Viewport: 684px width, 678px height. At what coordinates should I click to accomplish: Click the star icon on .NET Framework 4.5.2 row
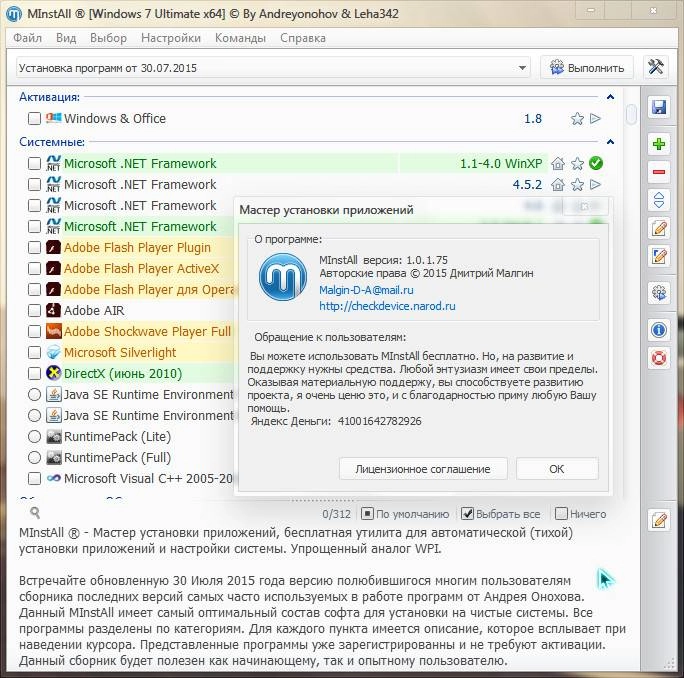pyautogui.click(x=577, y=185)
